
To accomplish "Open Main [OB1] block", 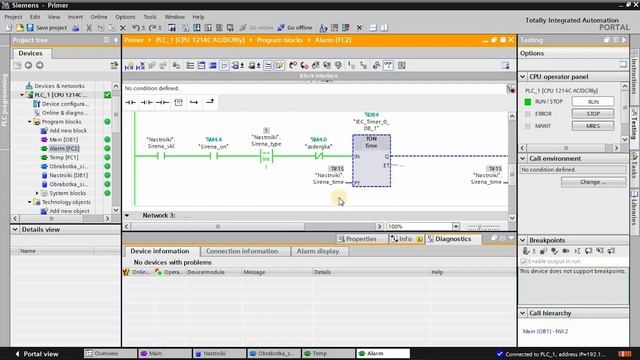I will pos(63,140).
